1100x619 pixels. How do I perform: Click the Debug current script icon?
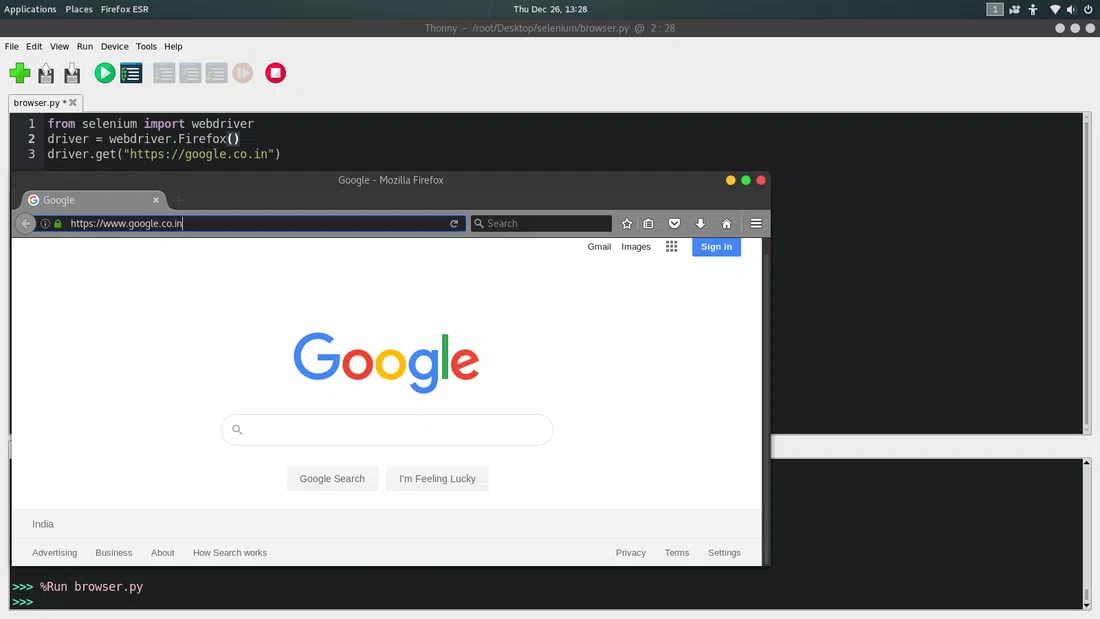pos(131,73)
